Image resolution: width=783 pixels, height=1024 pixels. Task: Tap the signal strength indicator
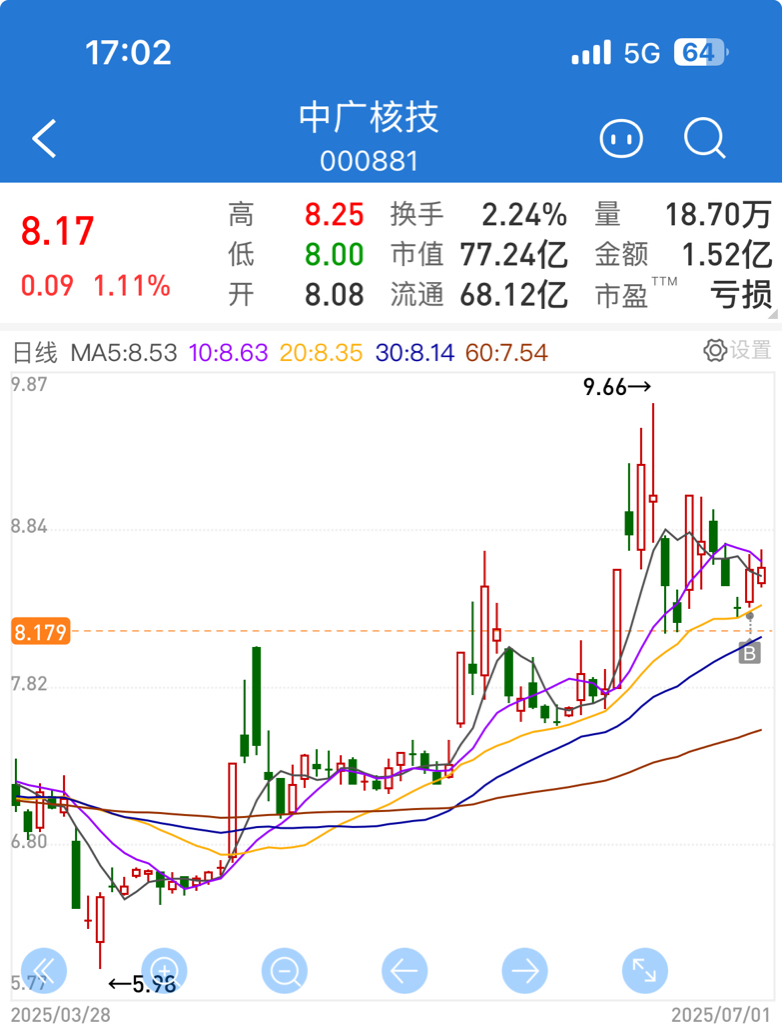[591, 52]
